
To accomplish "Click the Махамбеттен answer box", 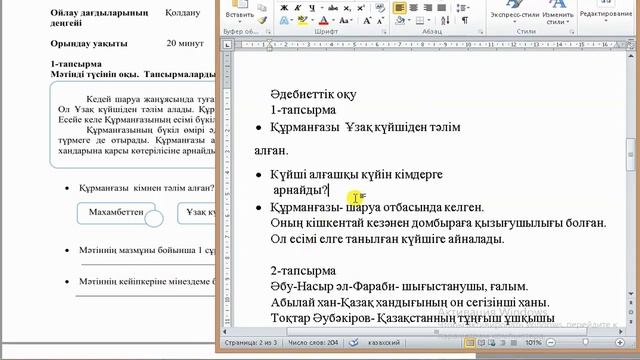I will click(116, 213).
